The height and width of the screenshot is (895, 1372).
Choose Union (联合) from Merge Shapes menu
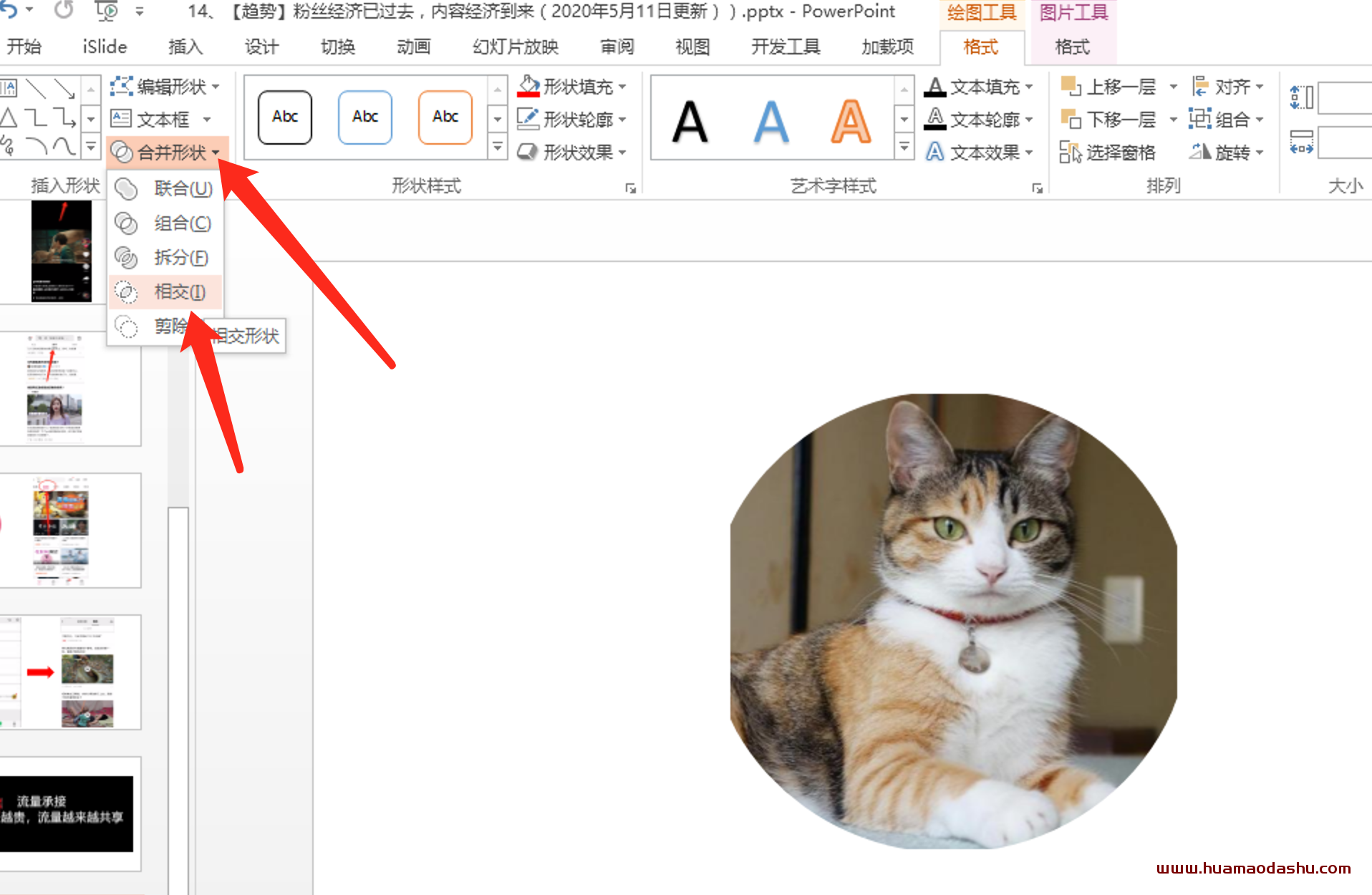tap(165, 188)
